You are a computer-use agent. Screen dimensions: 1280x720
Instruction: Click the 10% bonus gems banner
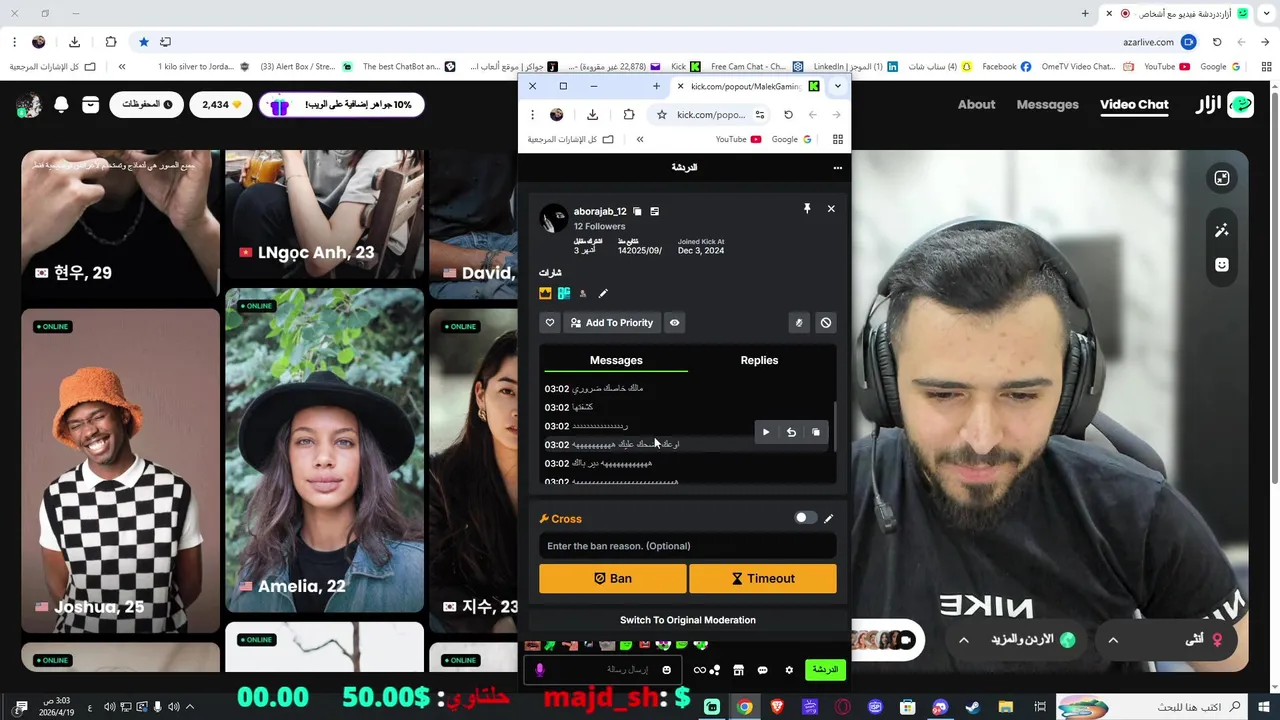(x=342, y=104)
